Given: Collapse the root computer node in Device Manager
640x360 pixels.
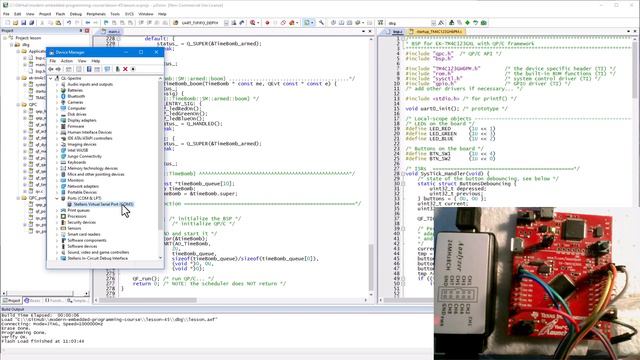Looking at the screenshot, I should (51, 78).
